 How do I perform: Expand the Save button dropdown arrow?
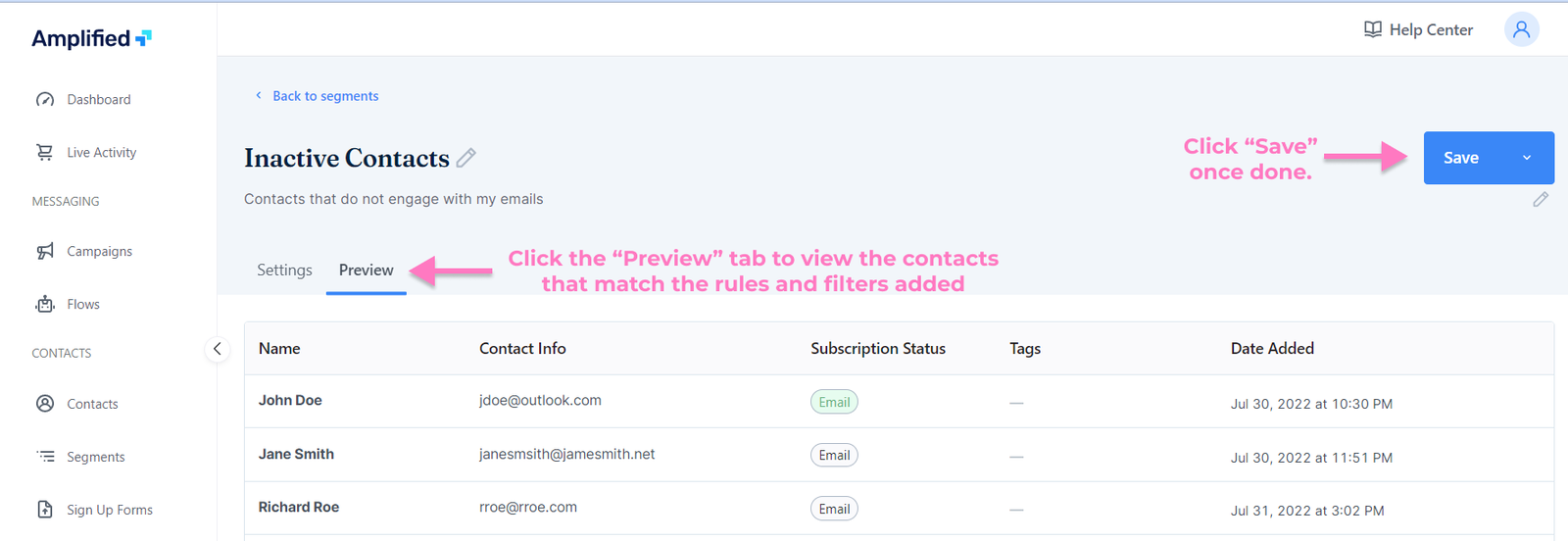pyautogui.click(x=1526, y=158)
